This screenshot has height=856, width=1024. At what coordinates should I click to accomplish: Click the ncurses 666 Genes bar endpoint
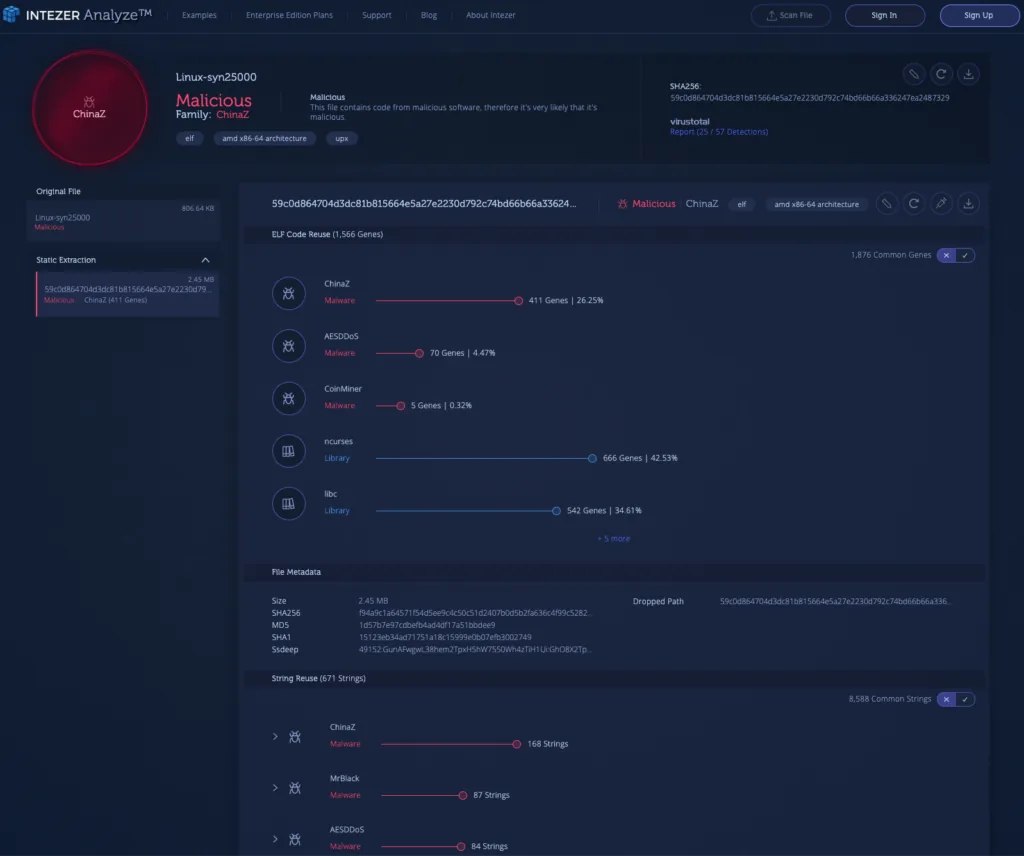pos(592,458)
